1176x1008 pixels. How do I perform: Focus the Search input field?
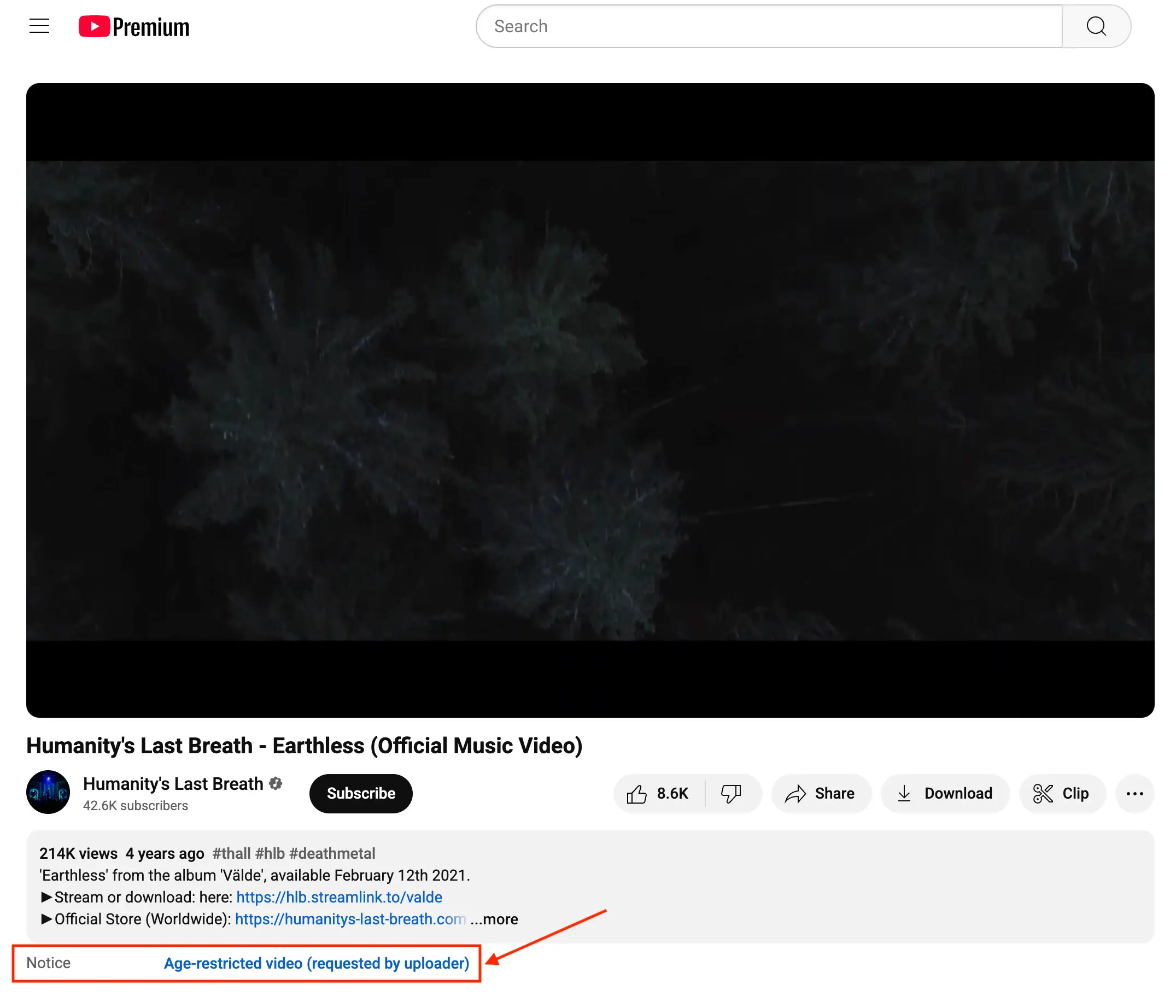point(769,26)
